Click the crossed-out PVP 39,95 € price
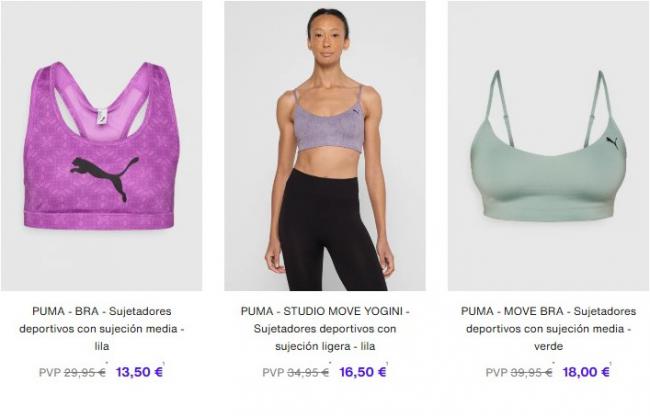The height and width of the screenshot is (416, 650). pos(519,372)
